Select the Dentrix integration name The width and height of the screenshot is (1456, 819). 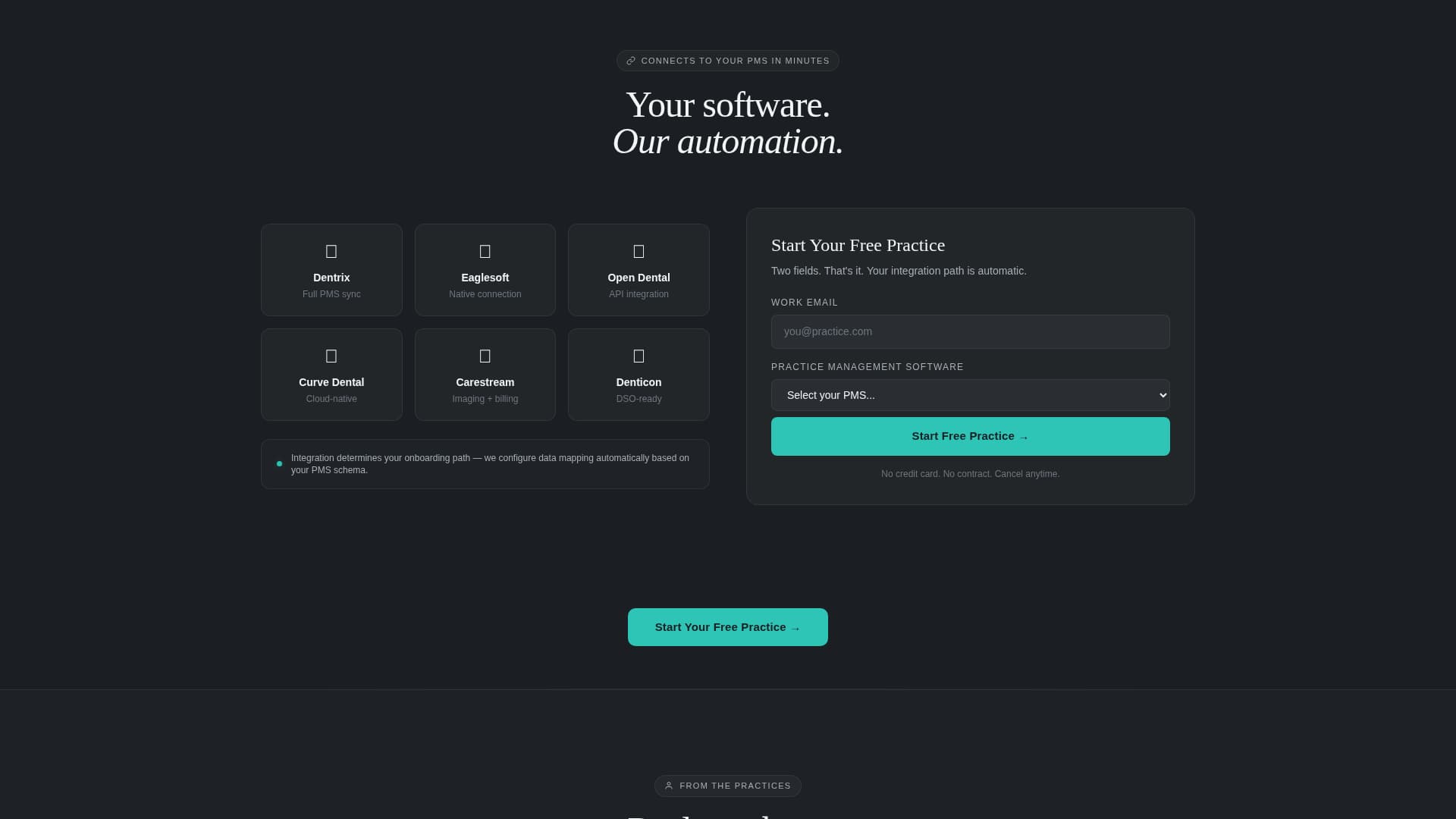pyautogui.click(x=331, y=278)
